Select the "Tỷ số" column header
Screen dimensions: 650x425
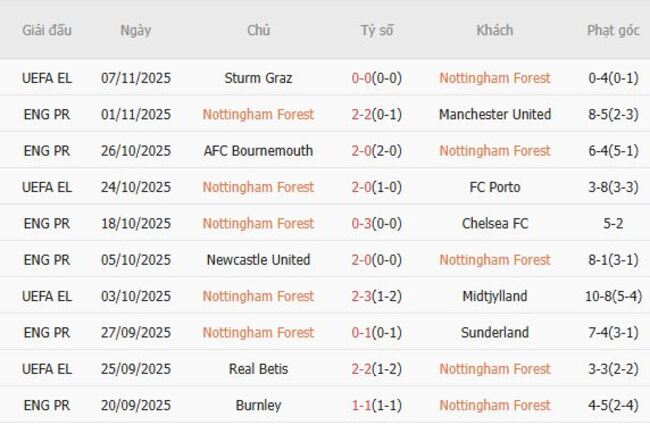(x=377, y=30)
